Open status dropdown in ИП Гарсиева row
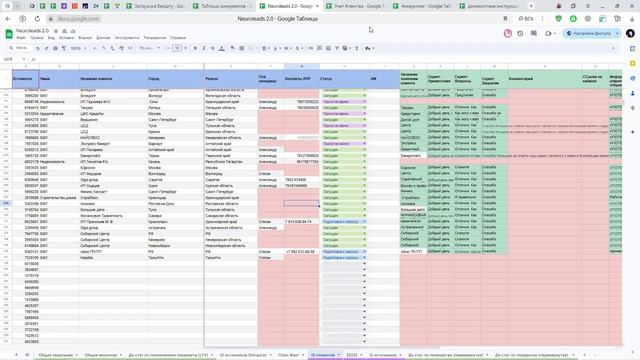 (x=364, y=102)
